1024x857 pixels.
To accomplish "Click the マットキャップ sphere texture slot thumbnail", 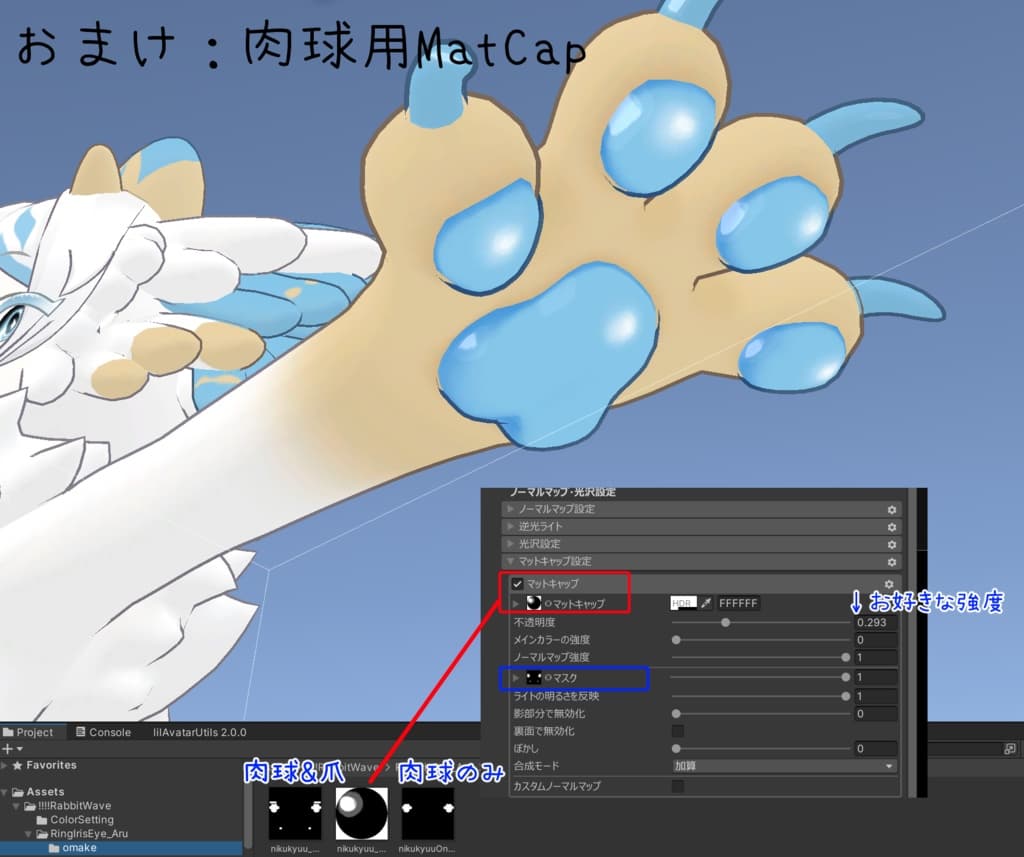I will pyautogui.click(x=534, y=603).
